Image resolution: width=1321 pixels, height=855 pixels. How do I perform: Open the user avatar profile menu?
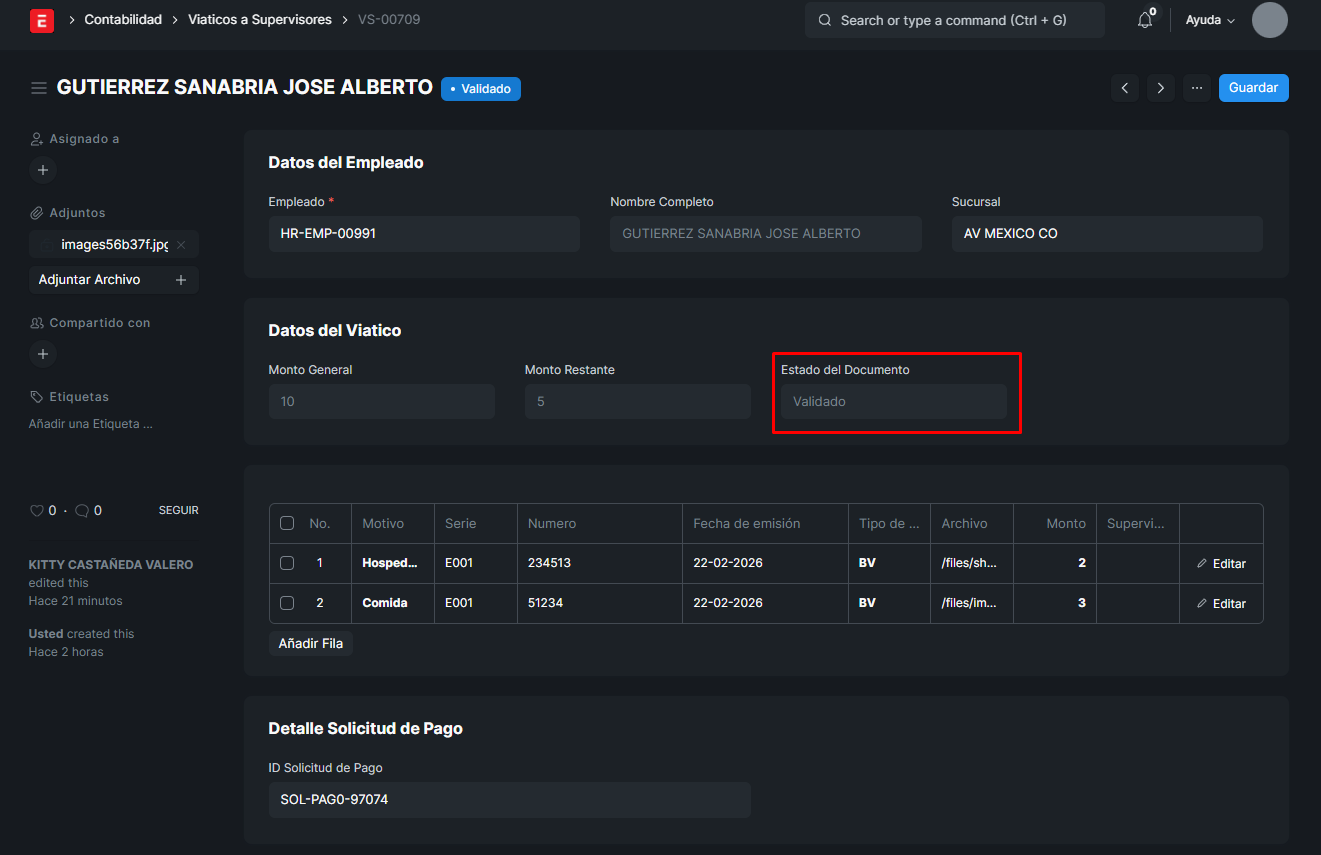1269,20
